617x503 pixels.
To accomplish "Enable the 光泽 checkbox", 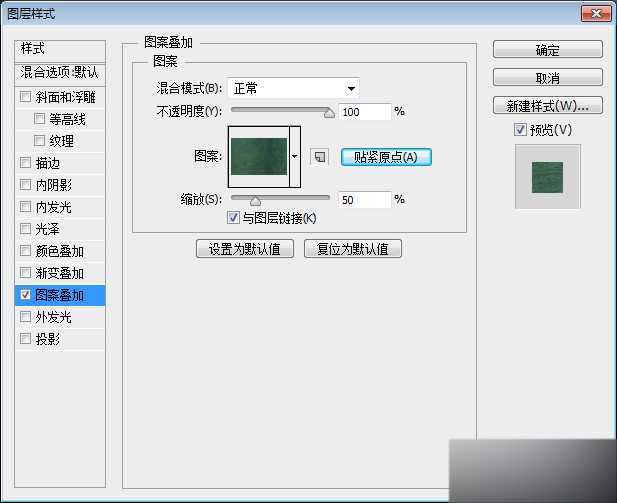I will click(26, 228).
